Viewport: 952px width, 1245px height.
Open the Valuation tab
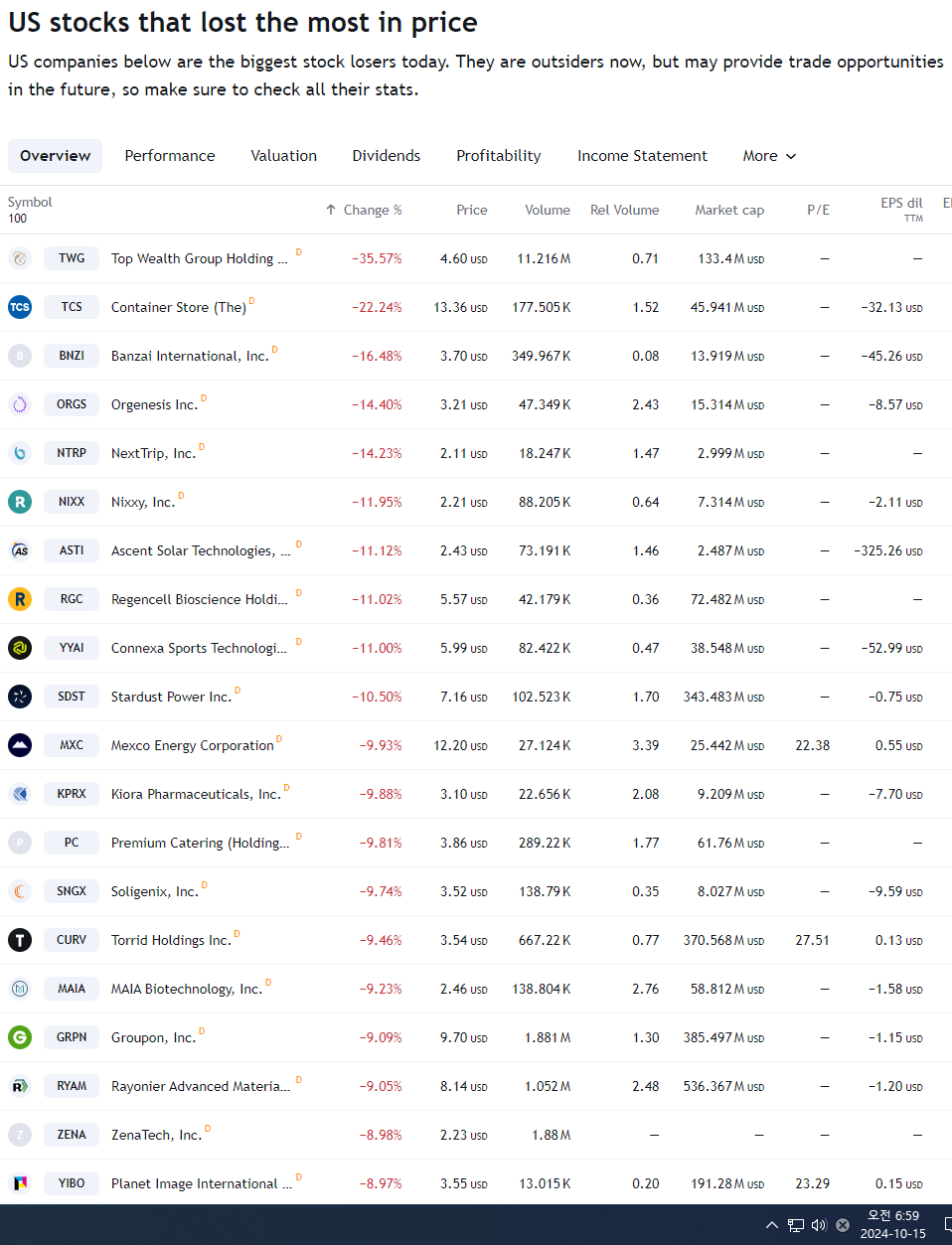tap(284, 156)
